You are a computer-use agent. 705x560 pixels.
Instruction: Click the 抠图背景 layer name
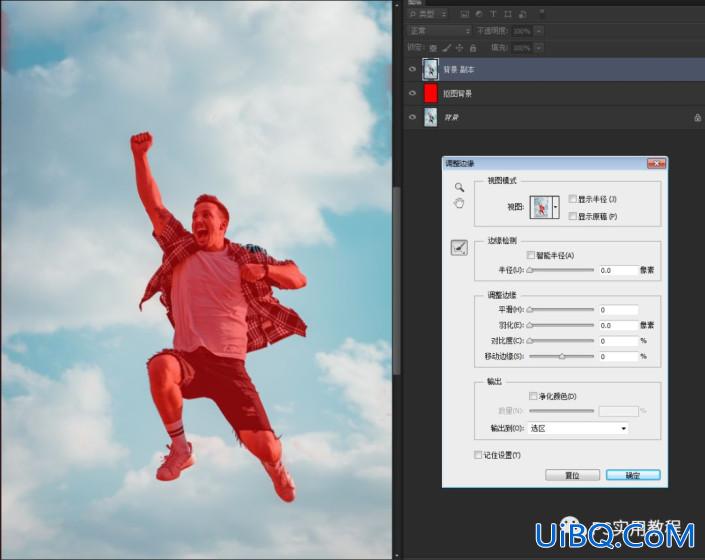[458, 93]
